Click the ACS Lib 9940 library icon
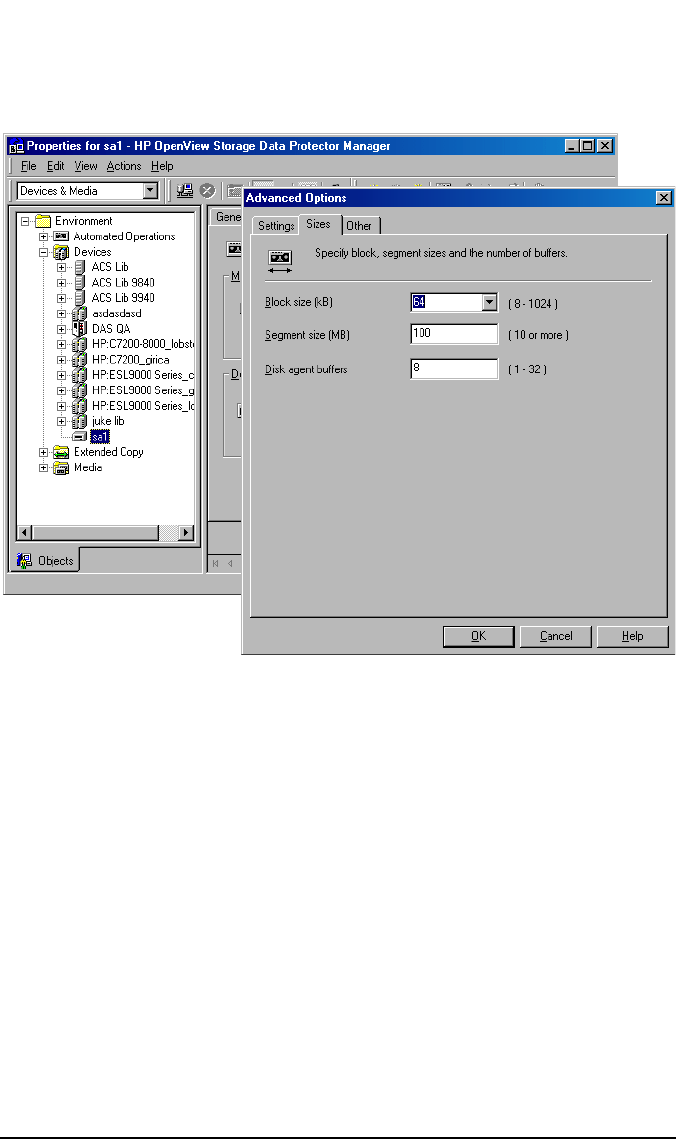The image size is (676, 1139). (x=80, y=298)
